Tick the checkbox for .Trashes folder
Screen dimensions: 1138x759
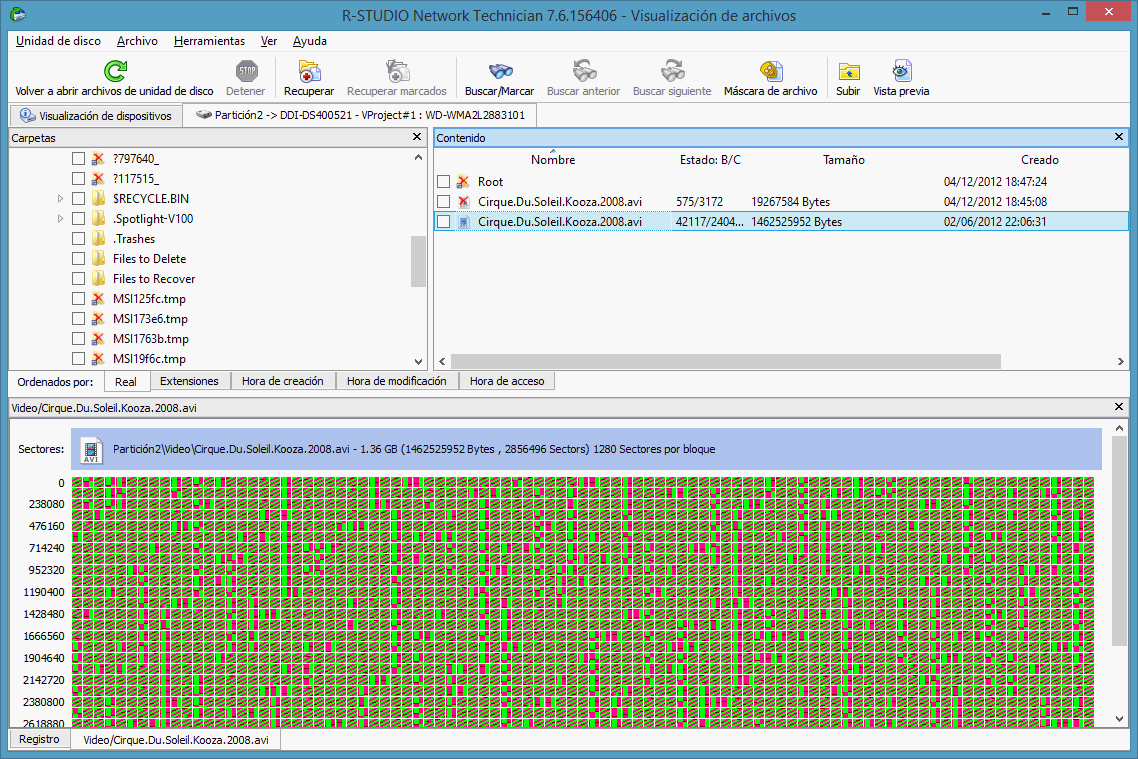(79, 239)
